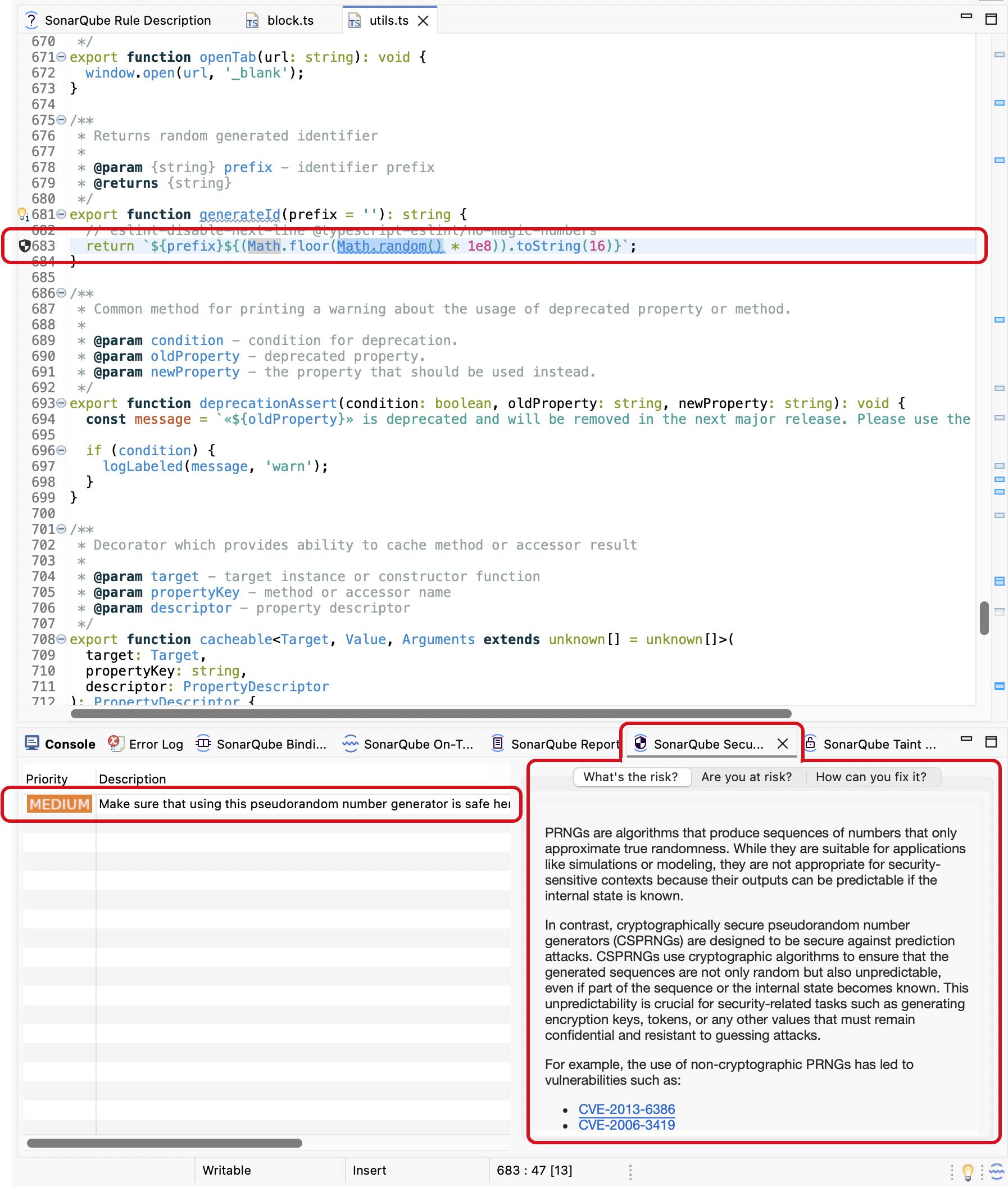
Task: Show the What's the risk? section
Action: pyautogui.click(x=630, y=777)
